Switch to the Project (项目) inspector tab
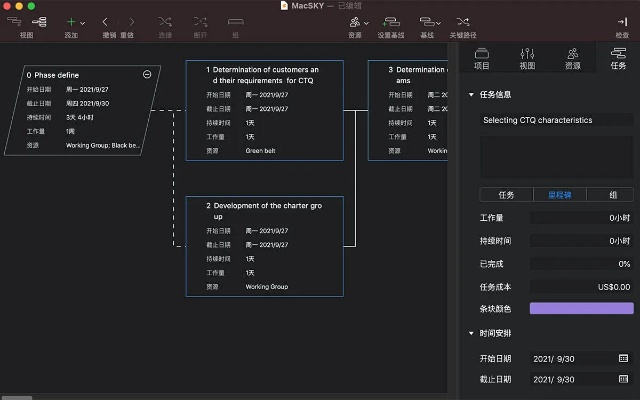Image resolution: width=640 pixels, height=400 pixels. tap(482, 58)
